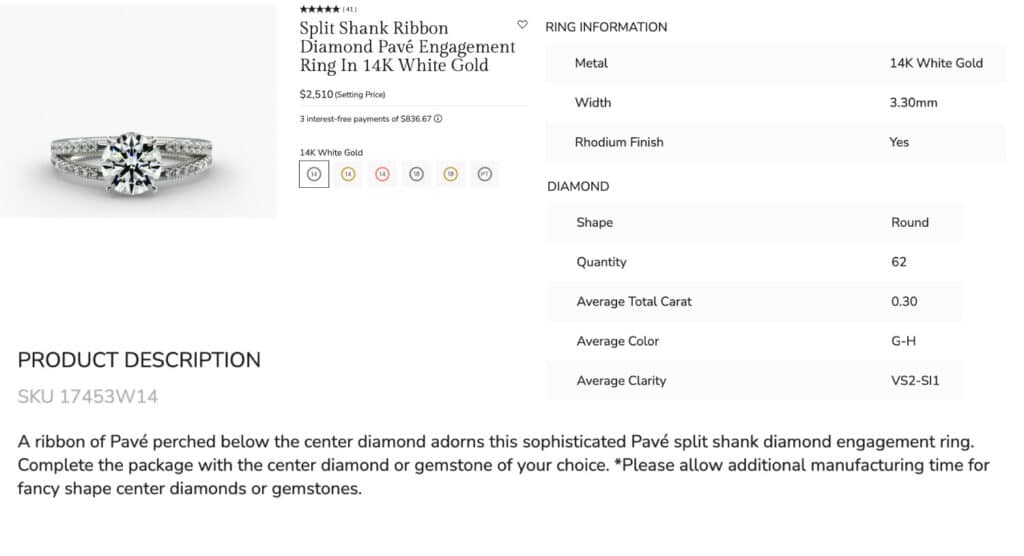1024x556 pixels.
Task: Click the ring product image
Action: [138, 111]
